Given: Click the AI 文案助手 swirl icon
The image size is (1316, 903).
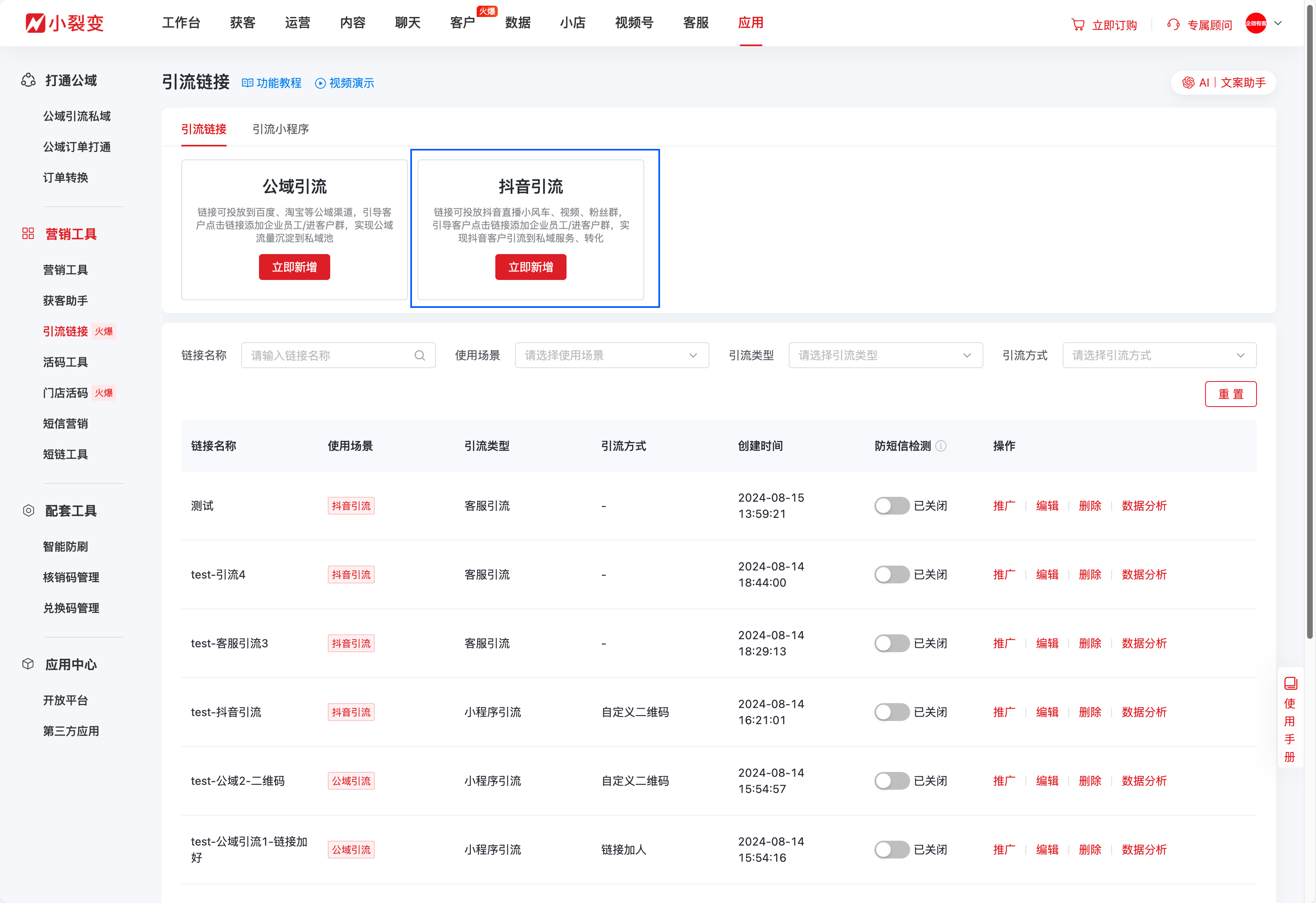Looking at the screenshot, I should (1188, 83).
